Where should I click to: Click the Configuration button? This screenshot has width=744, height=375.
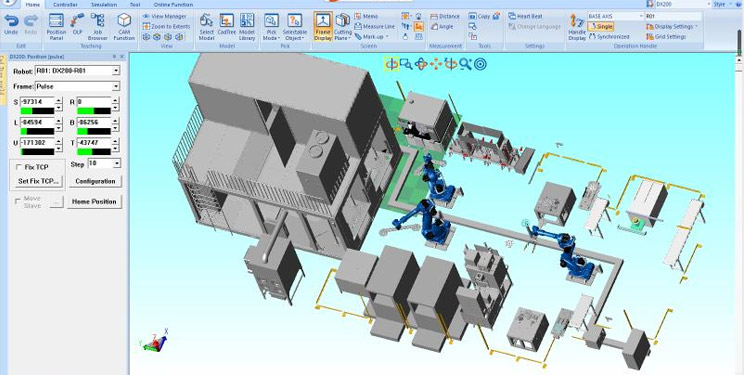coord(95,181)
